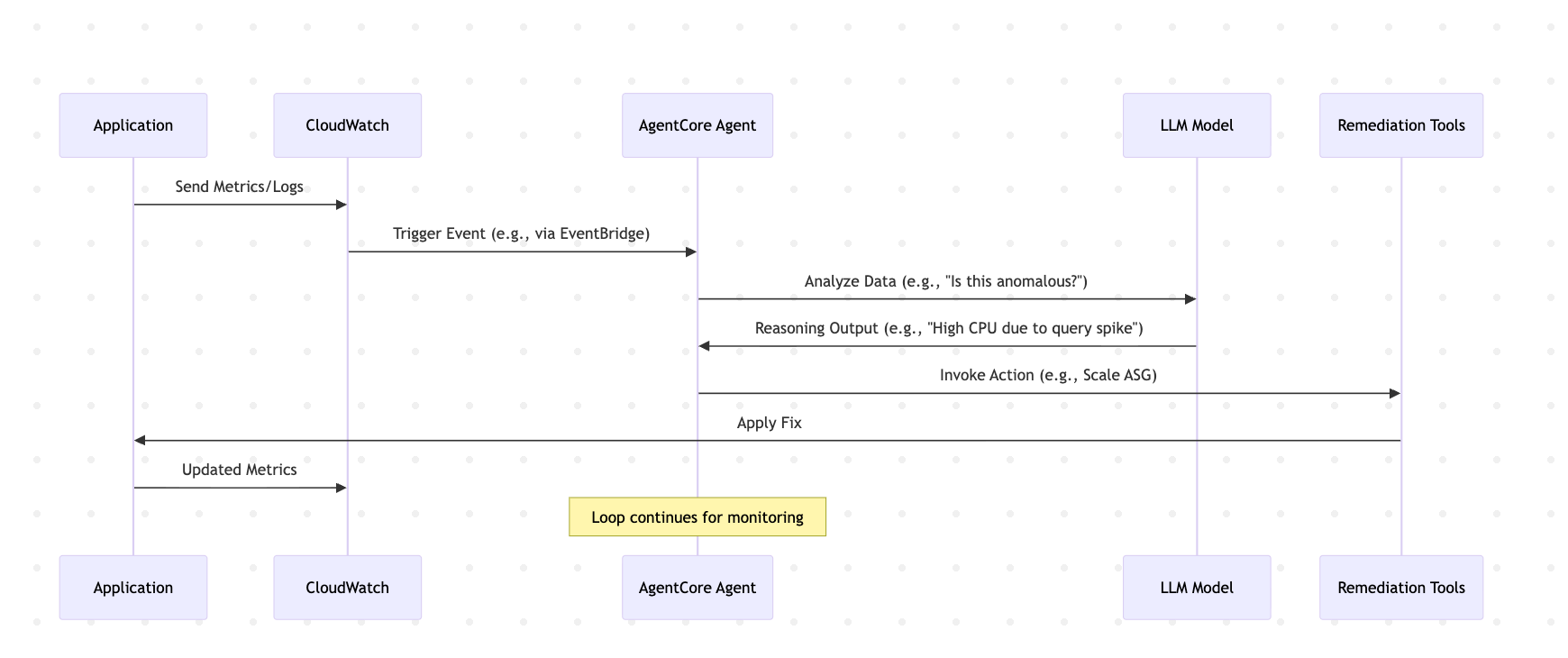Click the bottom Application participant box

coord(133,588)
